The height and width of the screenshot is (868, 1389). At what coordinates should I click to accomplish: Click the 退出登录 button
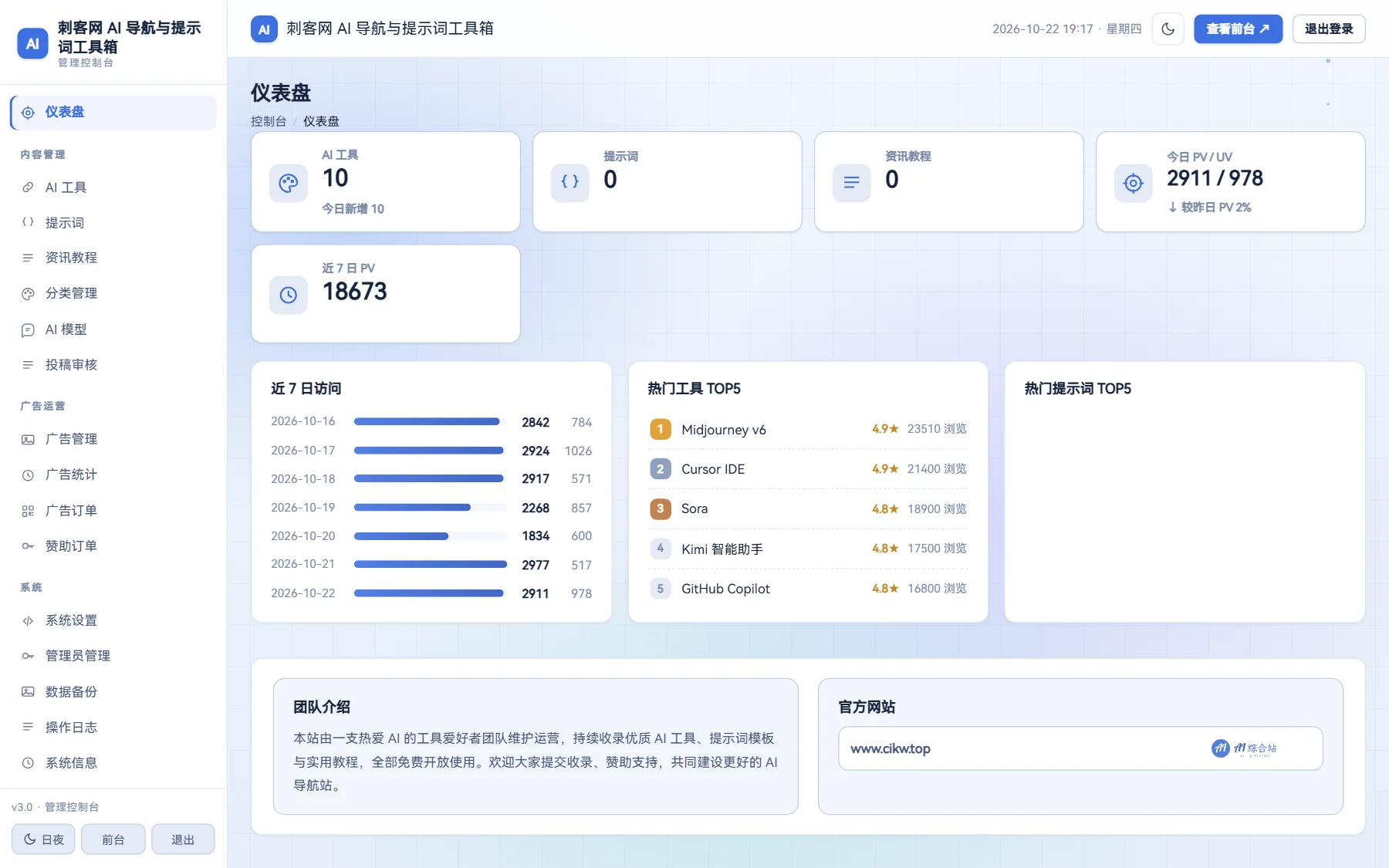[x=1328, y=29]
